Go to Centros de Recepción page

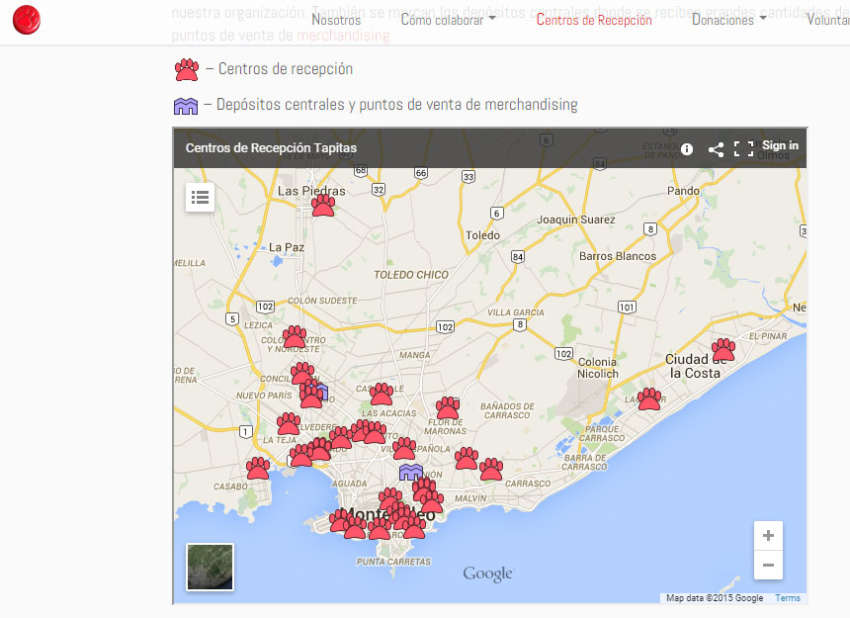pos(594,20)
